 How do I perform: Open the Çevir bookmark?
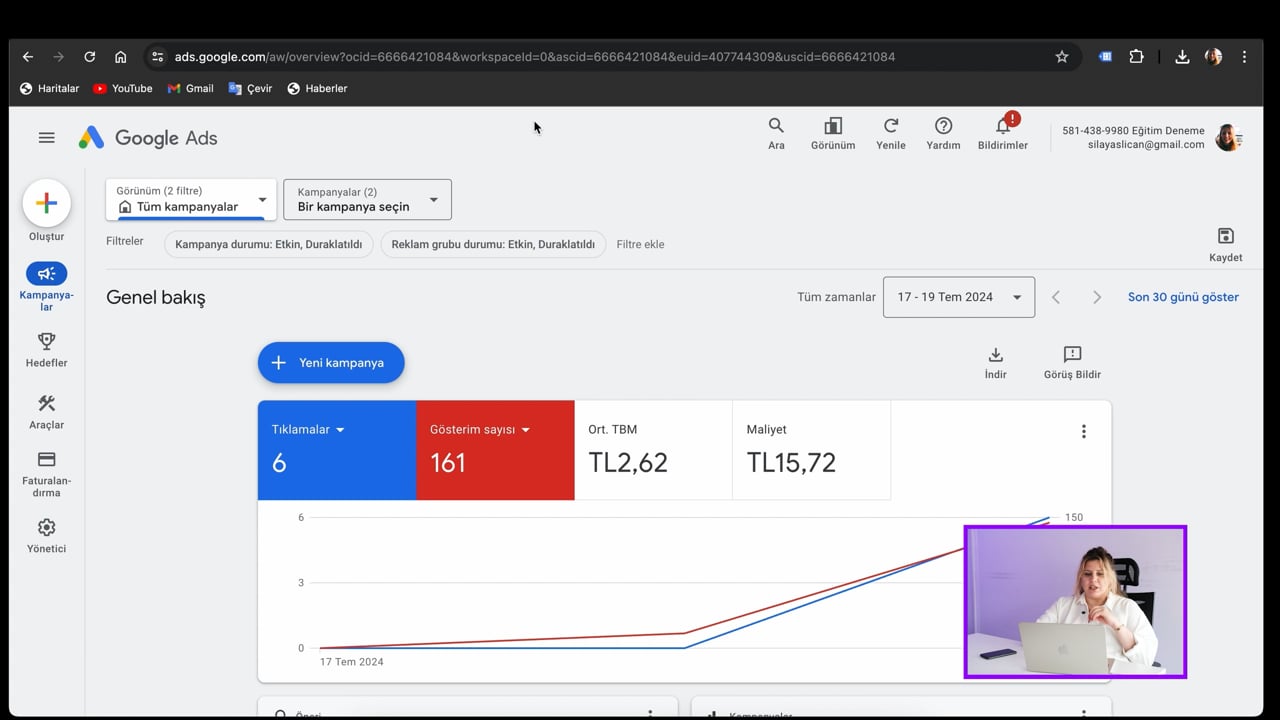tap(250, 88)
